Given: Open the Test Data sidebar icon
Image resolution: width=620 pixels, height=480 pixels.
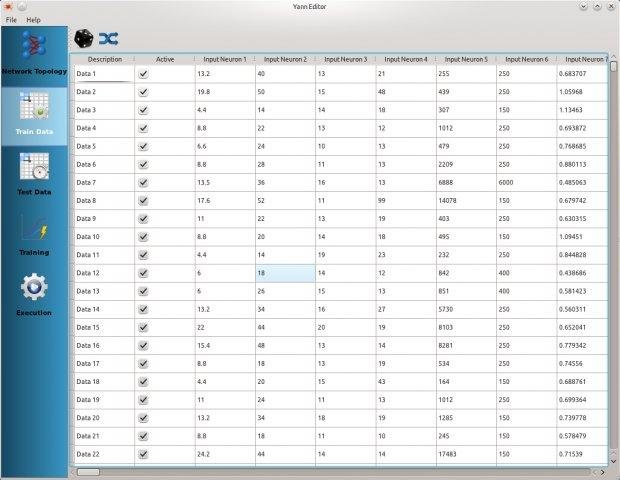Looking at the screenshot, I should [x=34, y=168].
